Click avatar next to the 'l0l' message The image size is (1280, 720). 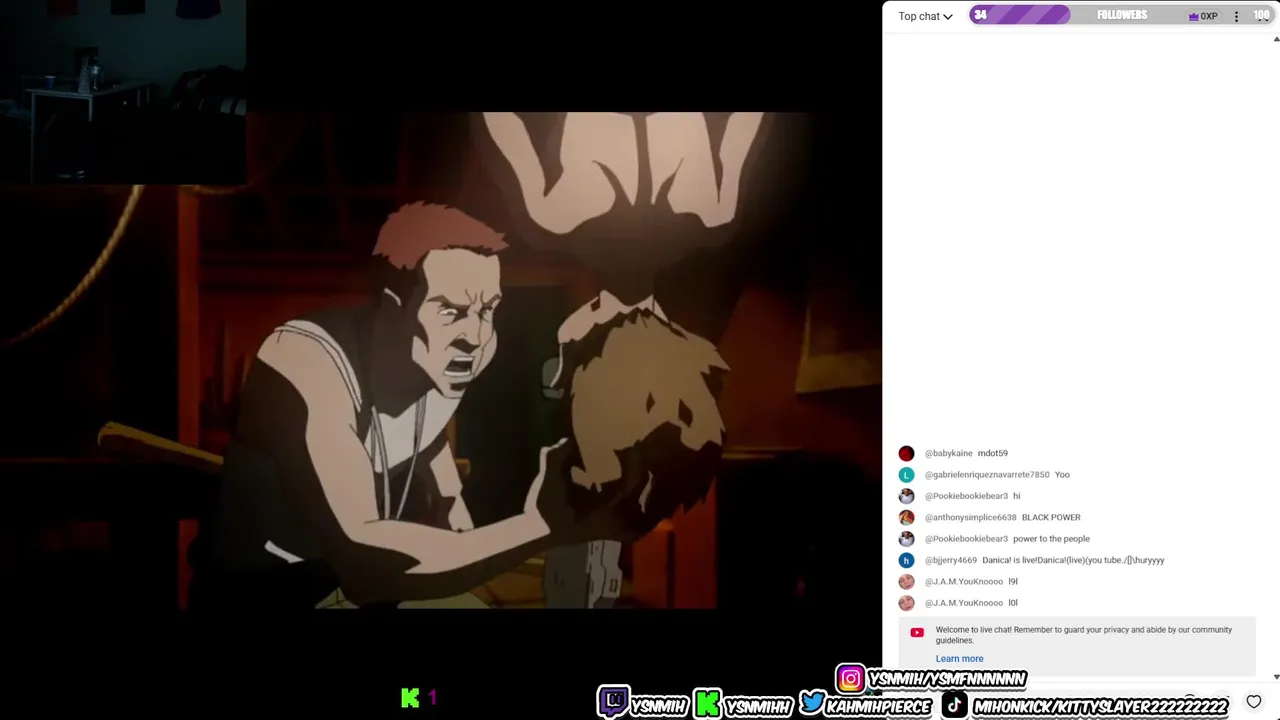(906, 603)
